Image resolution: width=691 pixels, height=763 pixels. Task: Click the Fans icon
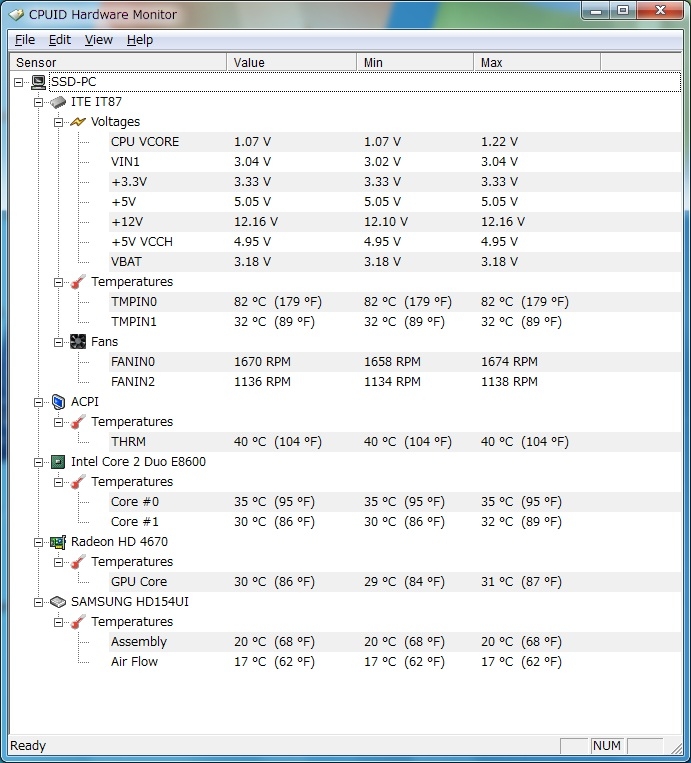[x=78, y=342]
